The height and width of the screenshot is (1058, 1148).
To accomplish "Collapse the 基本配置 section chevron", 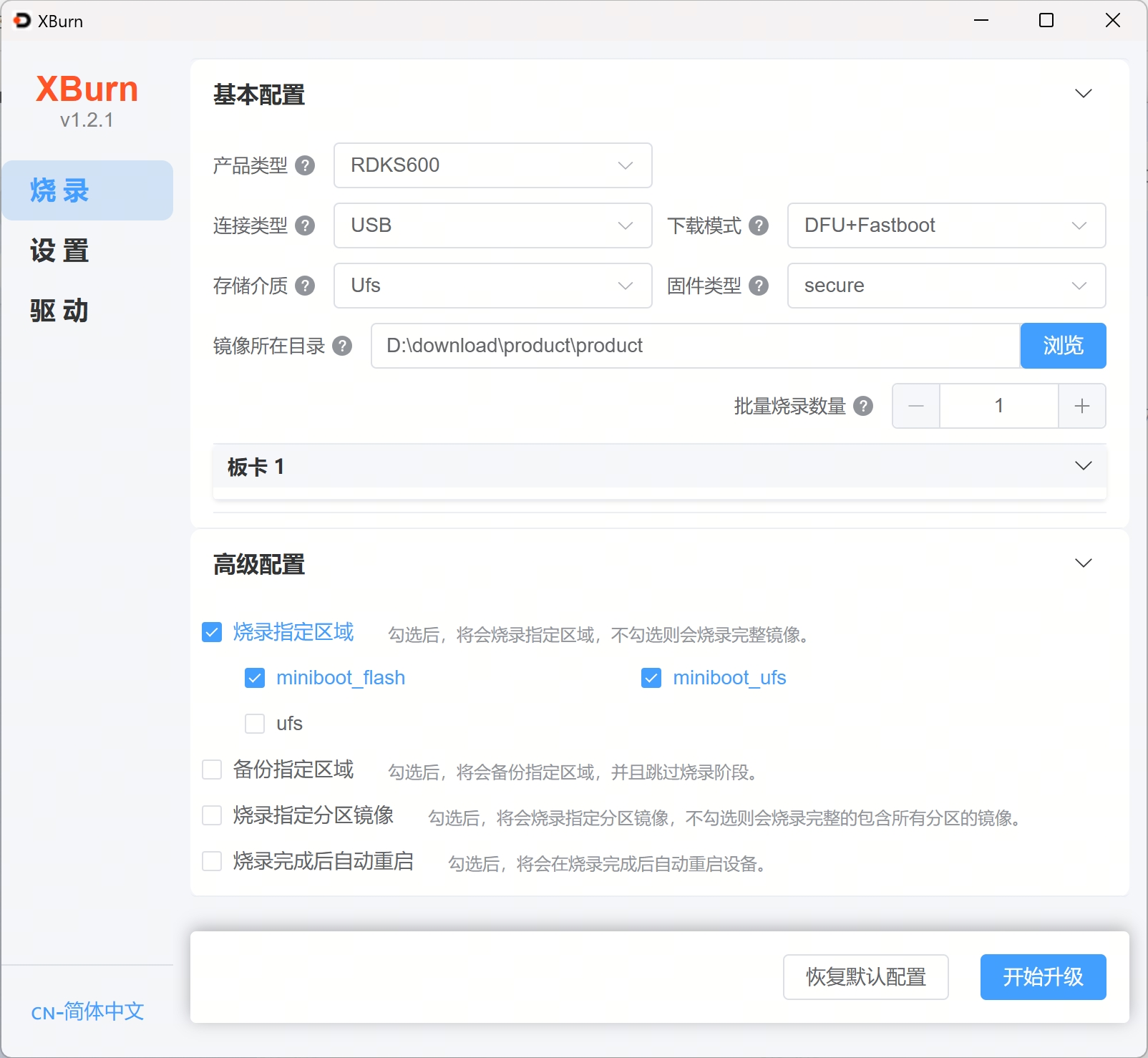I will point(1084,94).
